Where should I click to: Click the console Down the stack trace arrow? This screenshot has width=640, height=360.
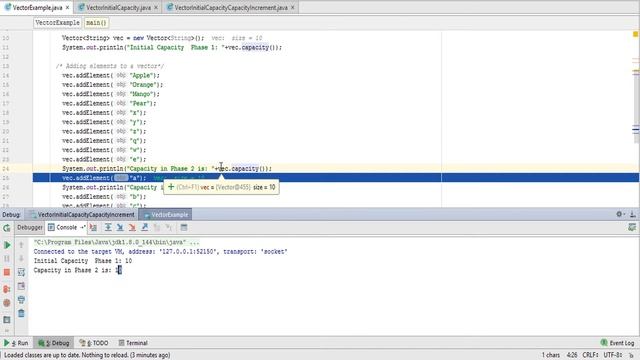tap(21, 258)
